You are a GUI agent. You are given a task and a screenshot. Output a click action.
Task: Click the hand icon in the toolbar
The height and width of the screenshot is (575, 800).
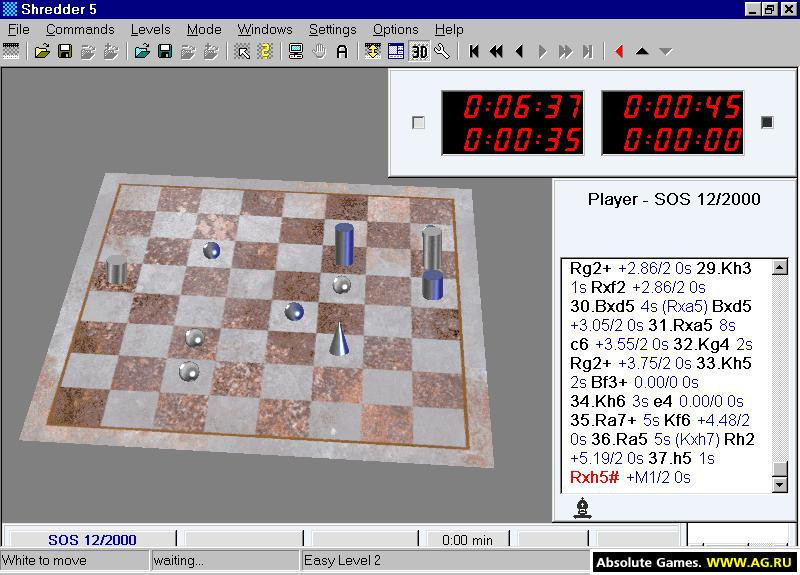(319, 52)
